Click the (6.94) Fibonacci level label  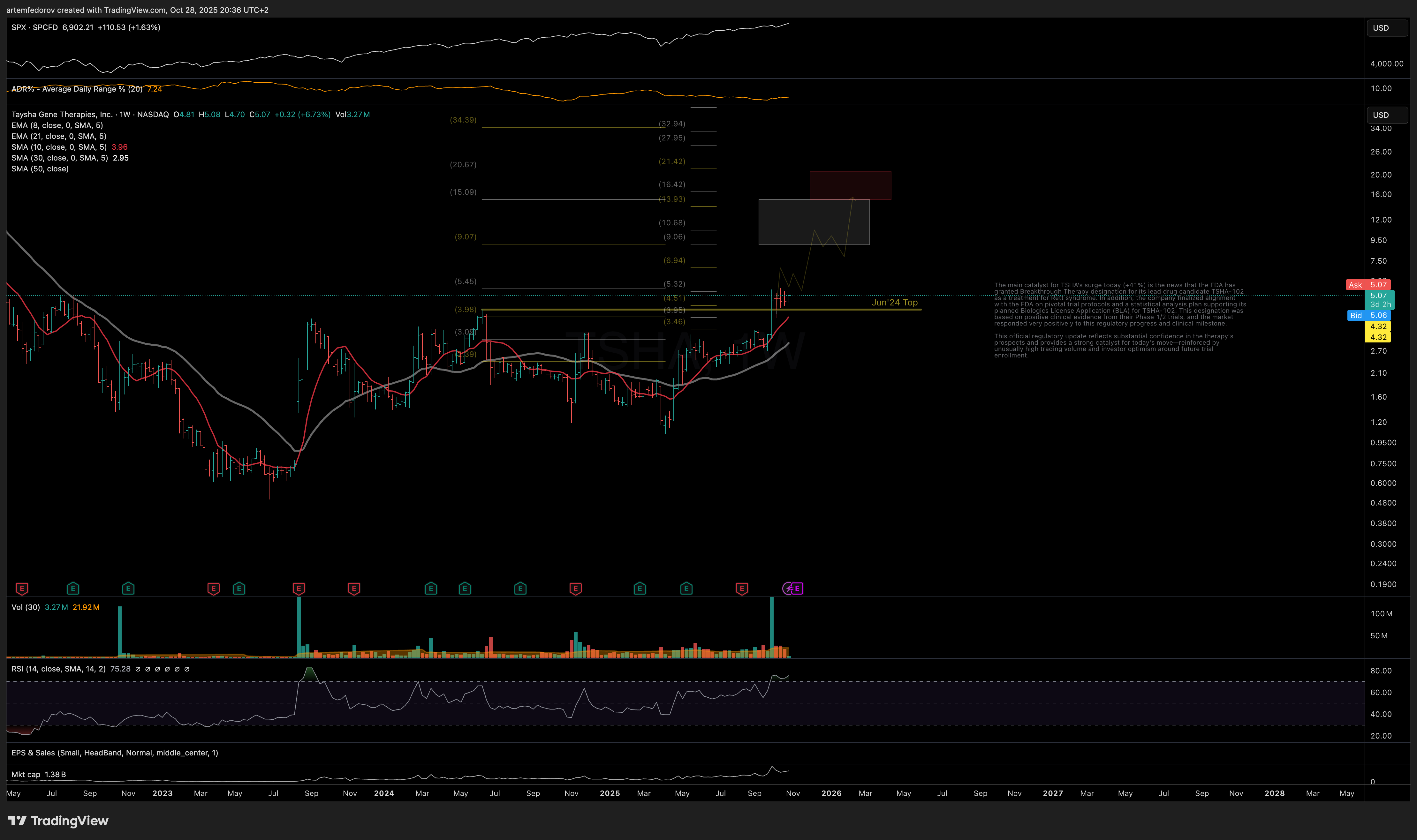(x=674, y=260)
